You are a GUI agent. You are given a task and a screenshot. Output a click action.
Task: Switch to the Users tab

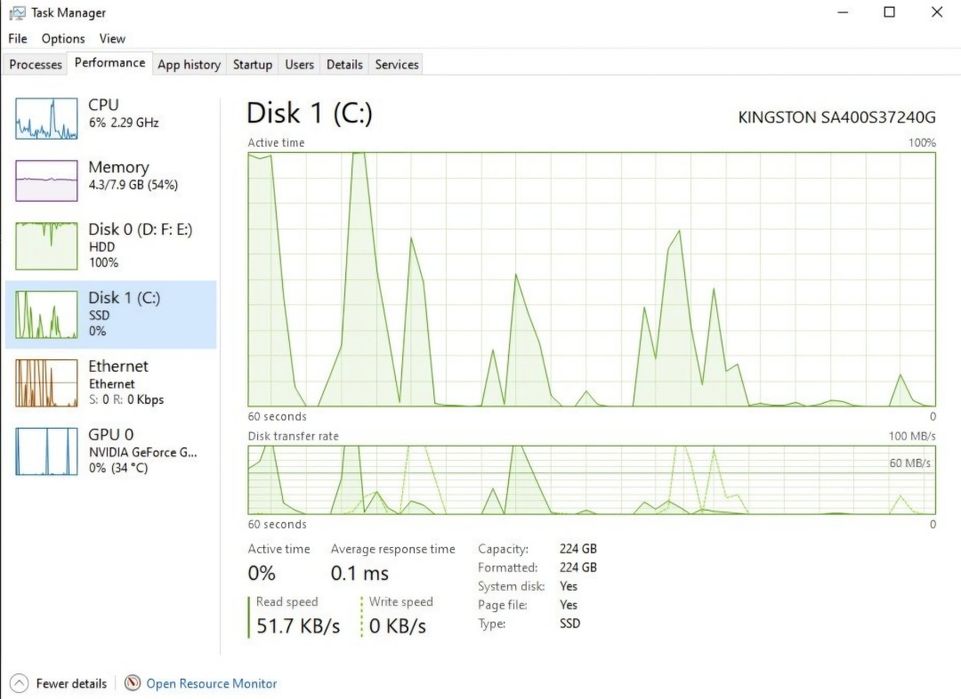pyautogui.click(x=299, y=64)
